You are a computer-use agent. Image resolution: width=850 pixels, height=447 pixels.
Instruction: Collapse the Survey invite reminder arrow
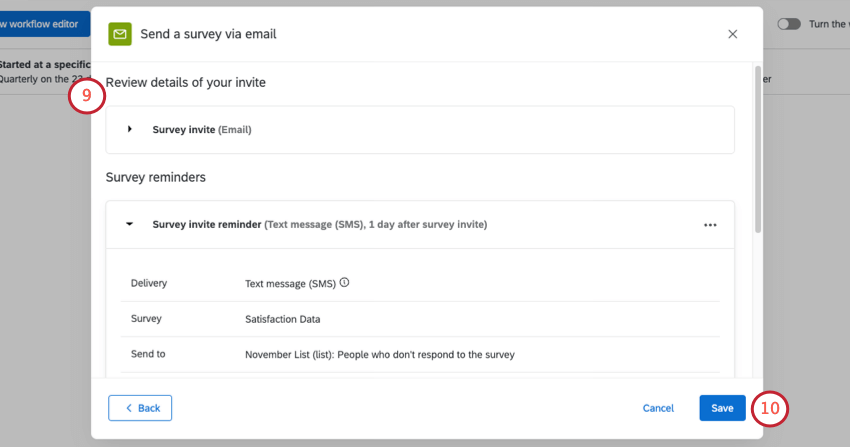[x=130, y=225]
